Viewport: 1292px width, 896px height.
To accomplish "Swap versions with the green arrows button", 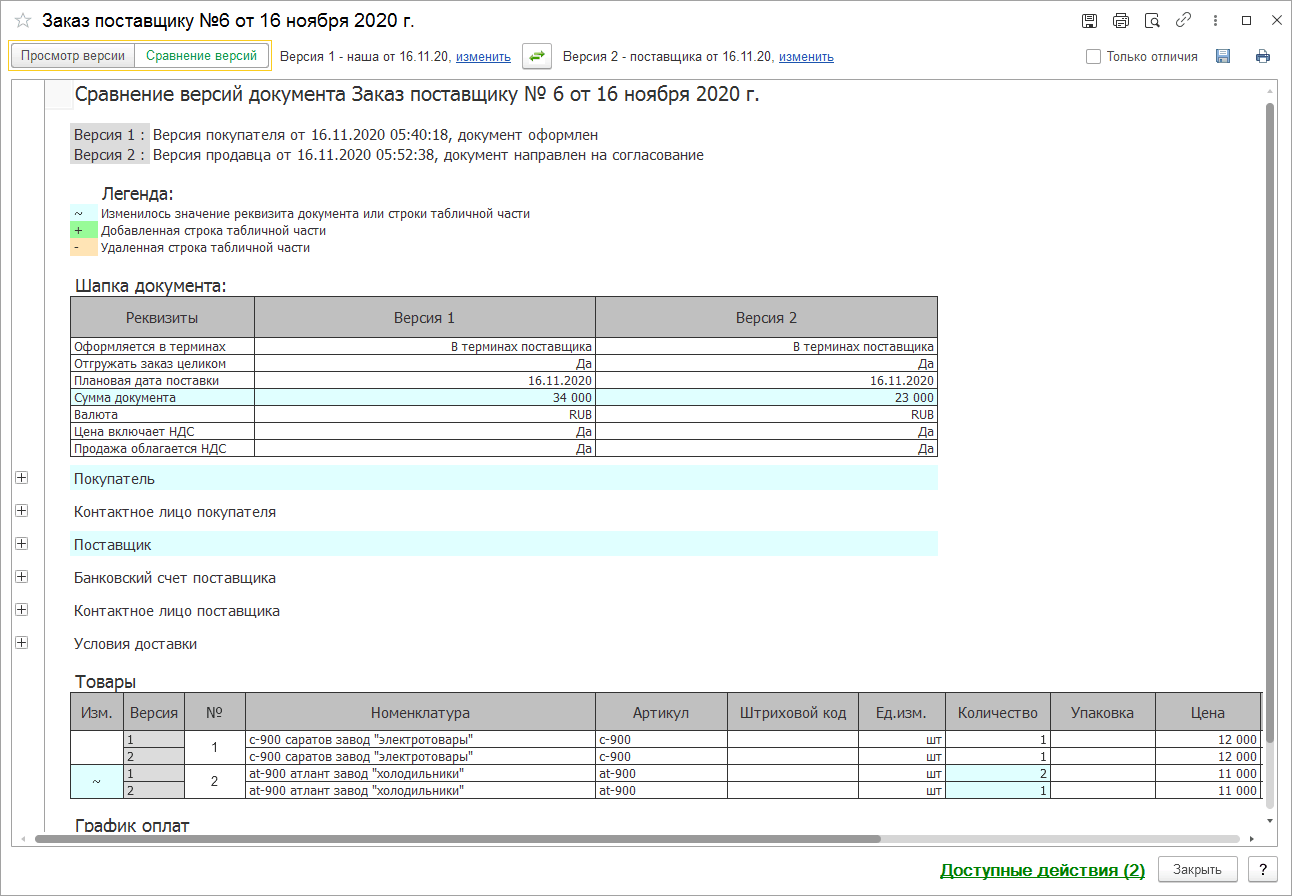I will [x=537, y=57].
